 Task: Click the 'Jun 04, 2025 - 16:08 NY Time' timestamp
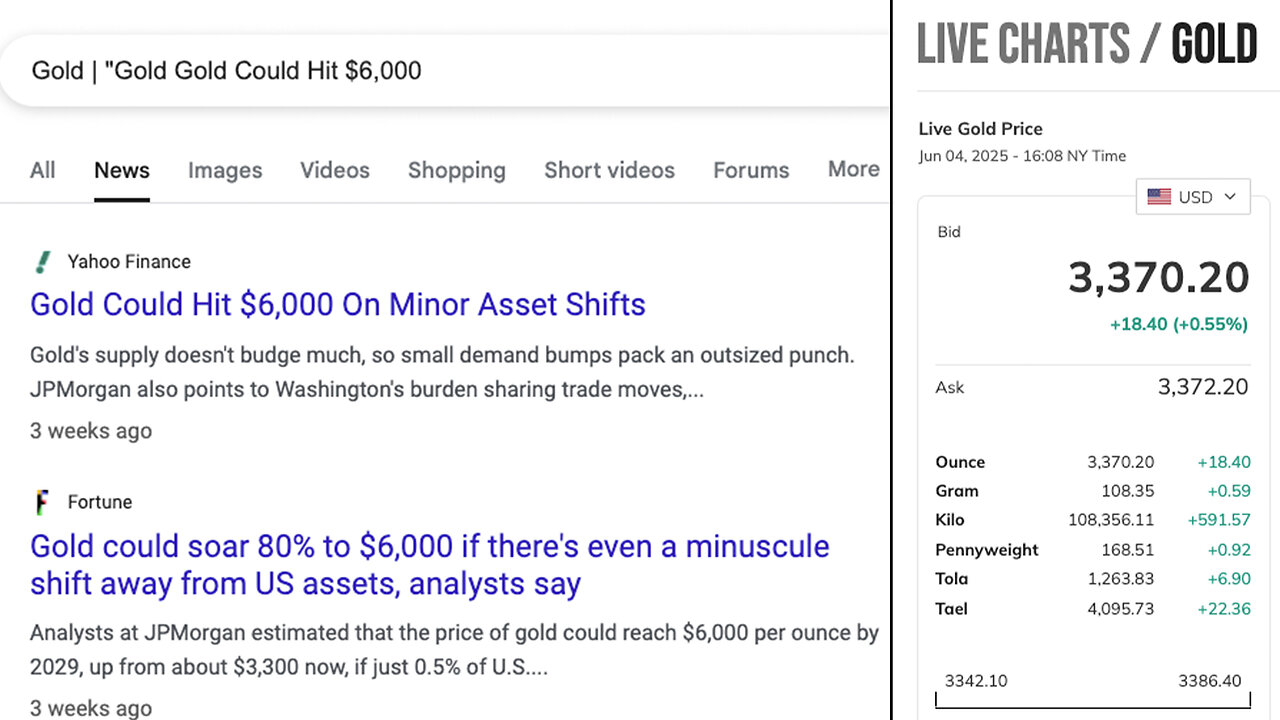pyautogui.click(x=1022, y=156)
